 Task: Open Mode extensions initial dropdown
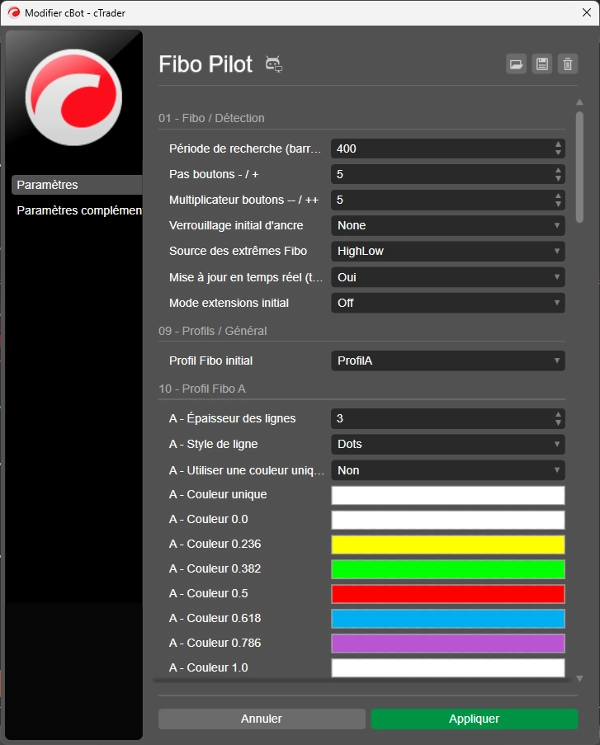pyautogui.click(x=448, y=303)
